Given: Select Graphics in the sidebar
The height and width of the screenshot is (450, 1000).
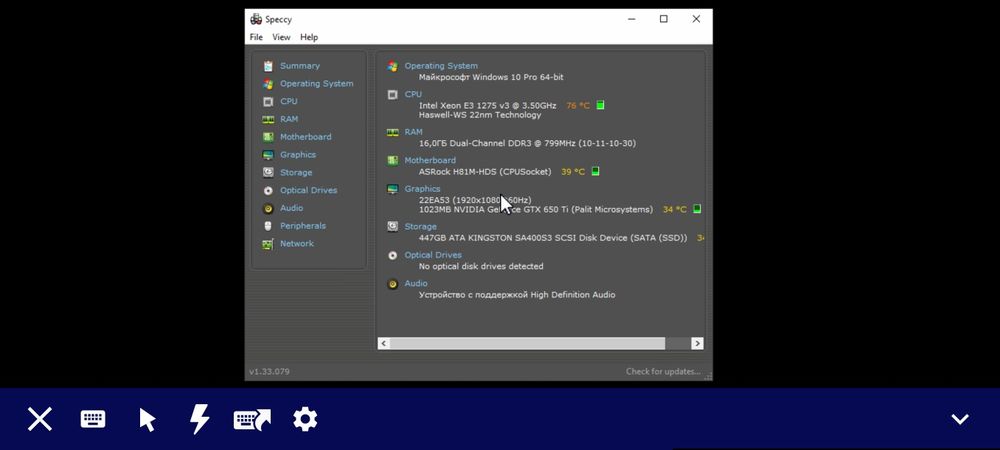Looking at the screenshot, I should click(x=298, y=155).
